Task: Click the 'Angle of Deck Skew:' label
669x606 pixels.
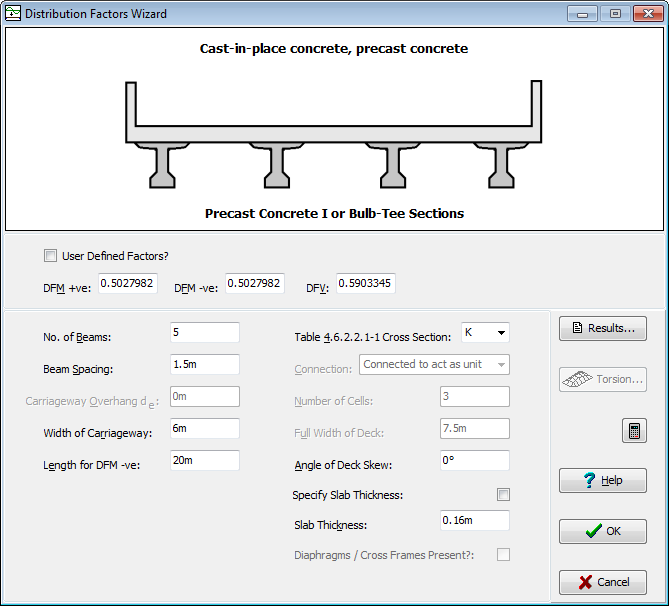Action: pyautogui.click(x=343, y=465)
